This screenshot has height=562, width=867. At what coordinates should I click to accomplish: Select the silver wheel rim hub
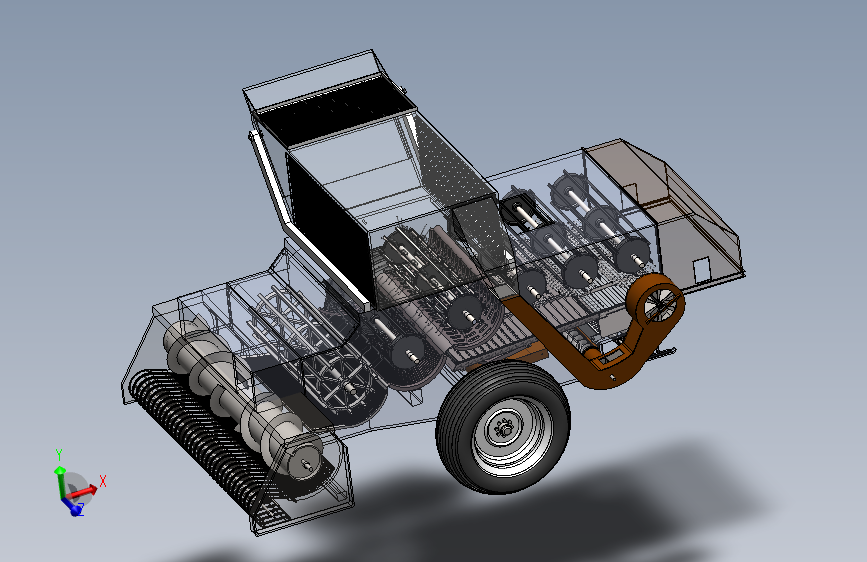(506, 428)
